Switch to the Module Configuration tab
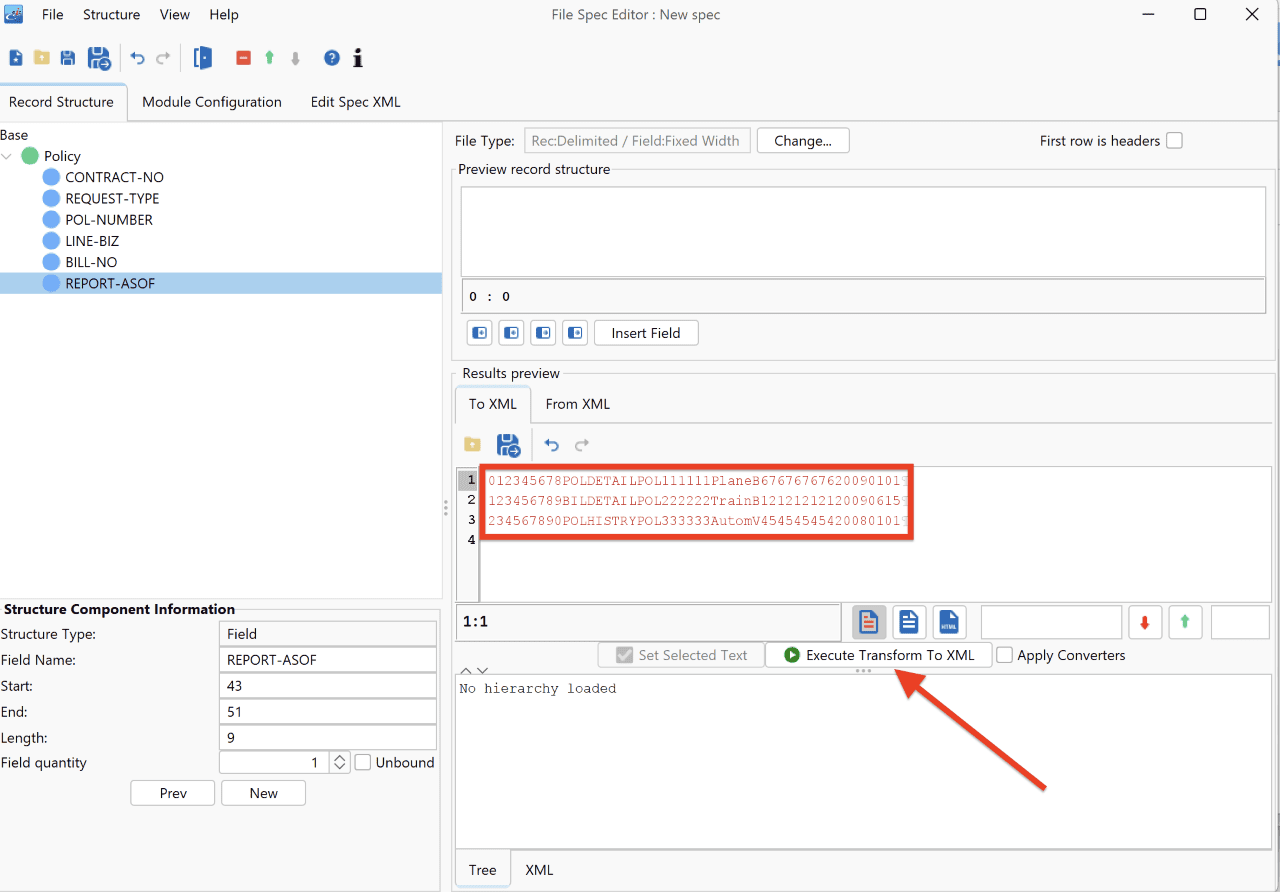 point(212,102)
